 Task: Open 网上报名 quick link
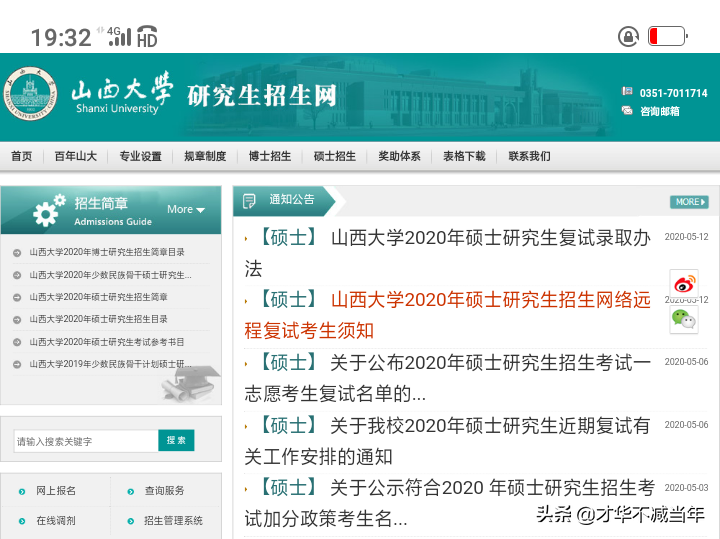pyautogui.click(x=56, y=491)
